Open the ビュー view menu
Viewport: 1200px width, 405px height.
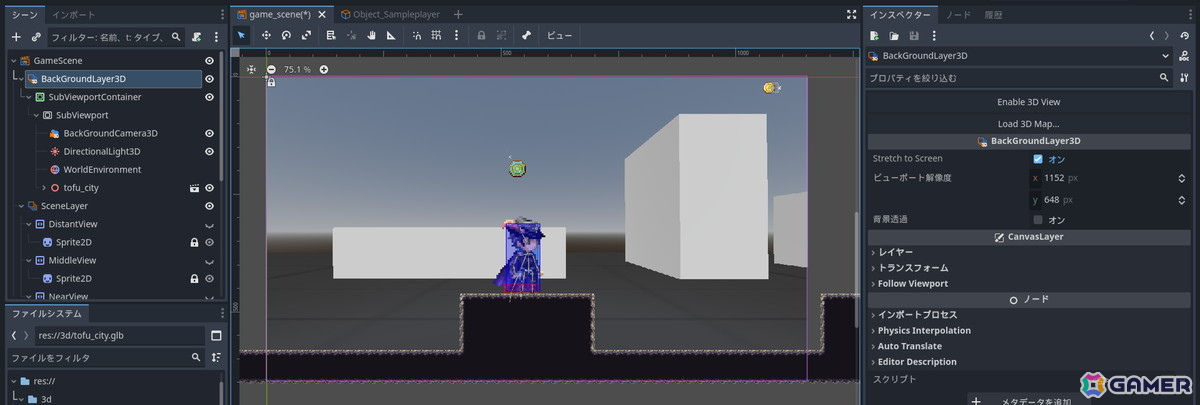point(559,35)
